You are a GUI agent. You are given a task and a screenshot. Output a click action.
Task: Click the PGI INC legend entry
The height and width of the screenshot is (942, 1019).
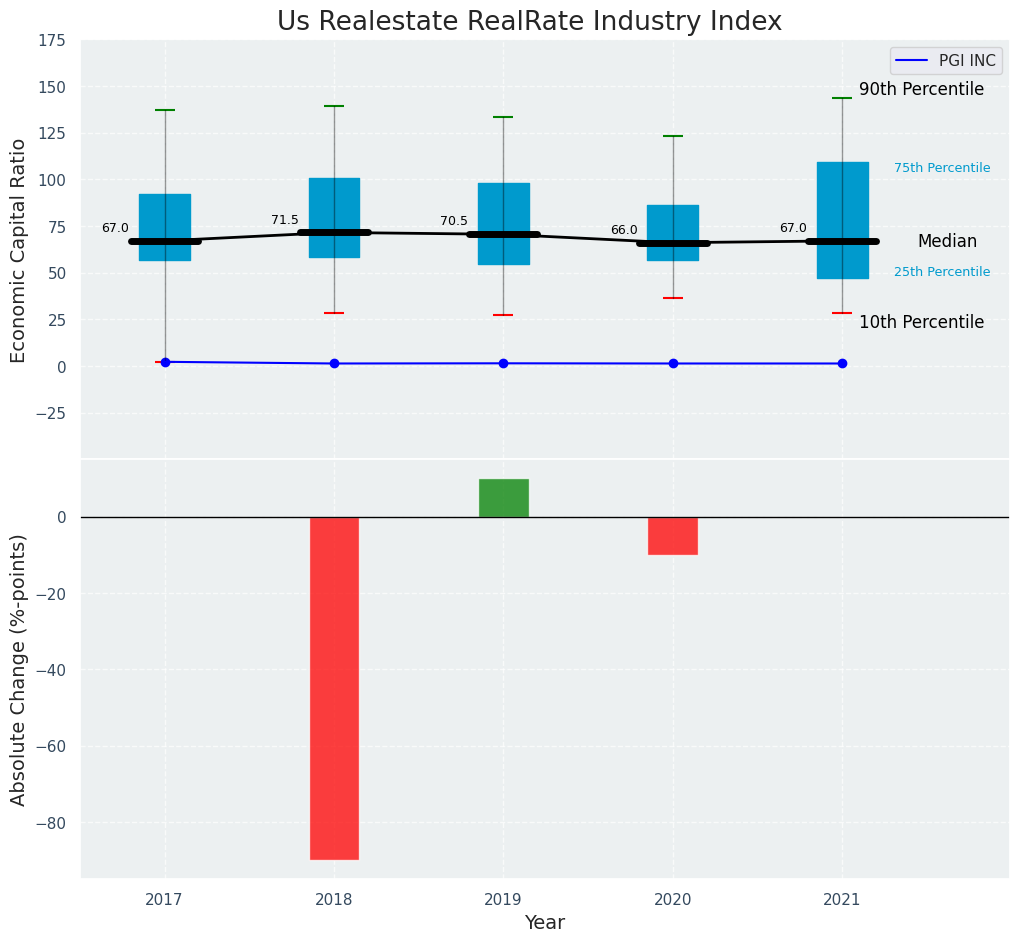coord(945,61)
